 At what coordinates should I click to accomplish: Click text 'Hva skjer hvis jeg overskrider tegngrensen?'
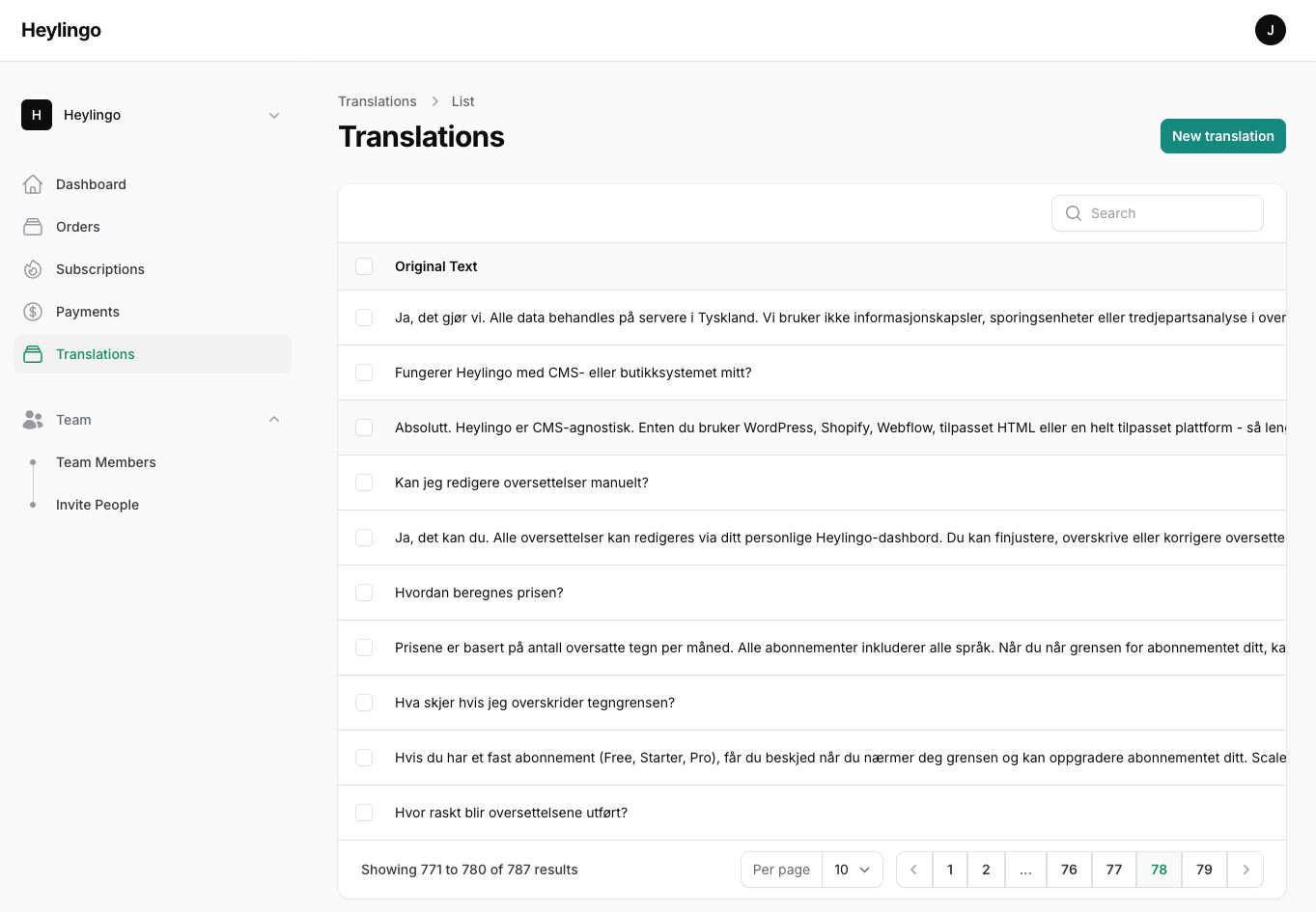(x=535, y=703)
